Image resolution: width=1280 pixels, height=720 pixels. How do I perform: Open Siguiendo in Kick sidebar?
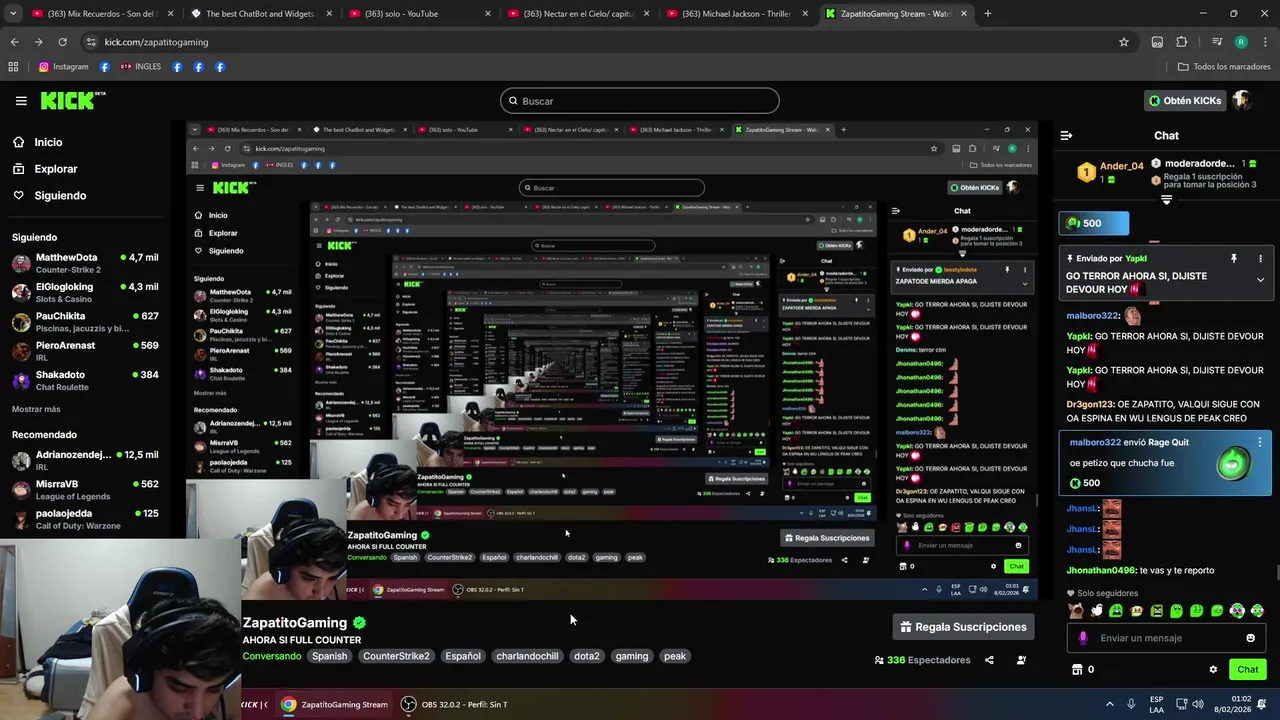tap(49, 196)
